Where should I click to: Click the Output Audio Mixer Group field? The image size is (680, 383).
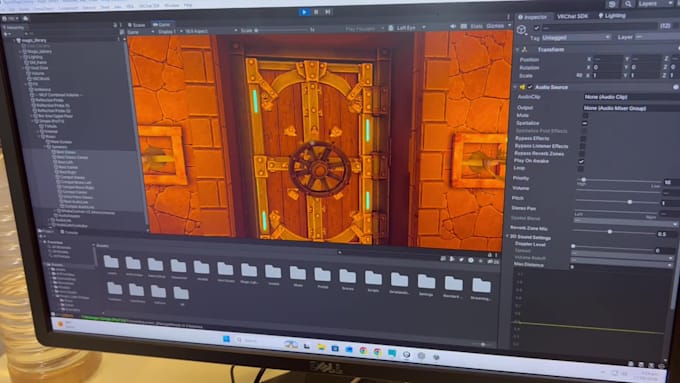pos(631,108)
